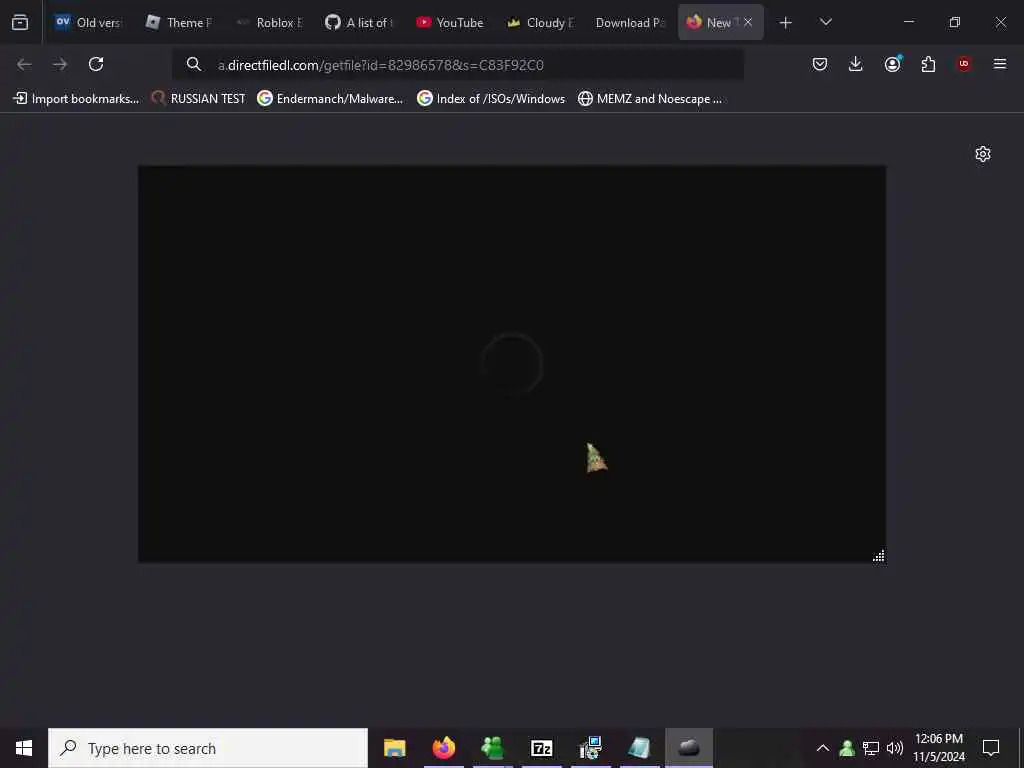Open MEMZ and Noescape bookmark
Image resolution: width=1024 pixels, height=768 pixels.
coord(650,99)
